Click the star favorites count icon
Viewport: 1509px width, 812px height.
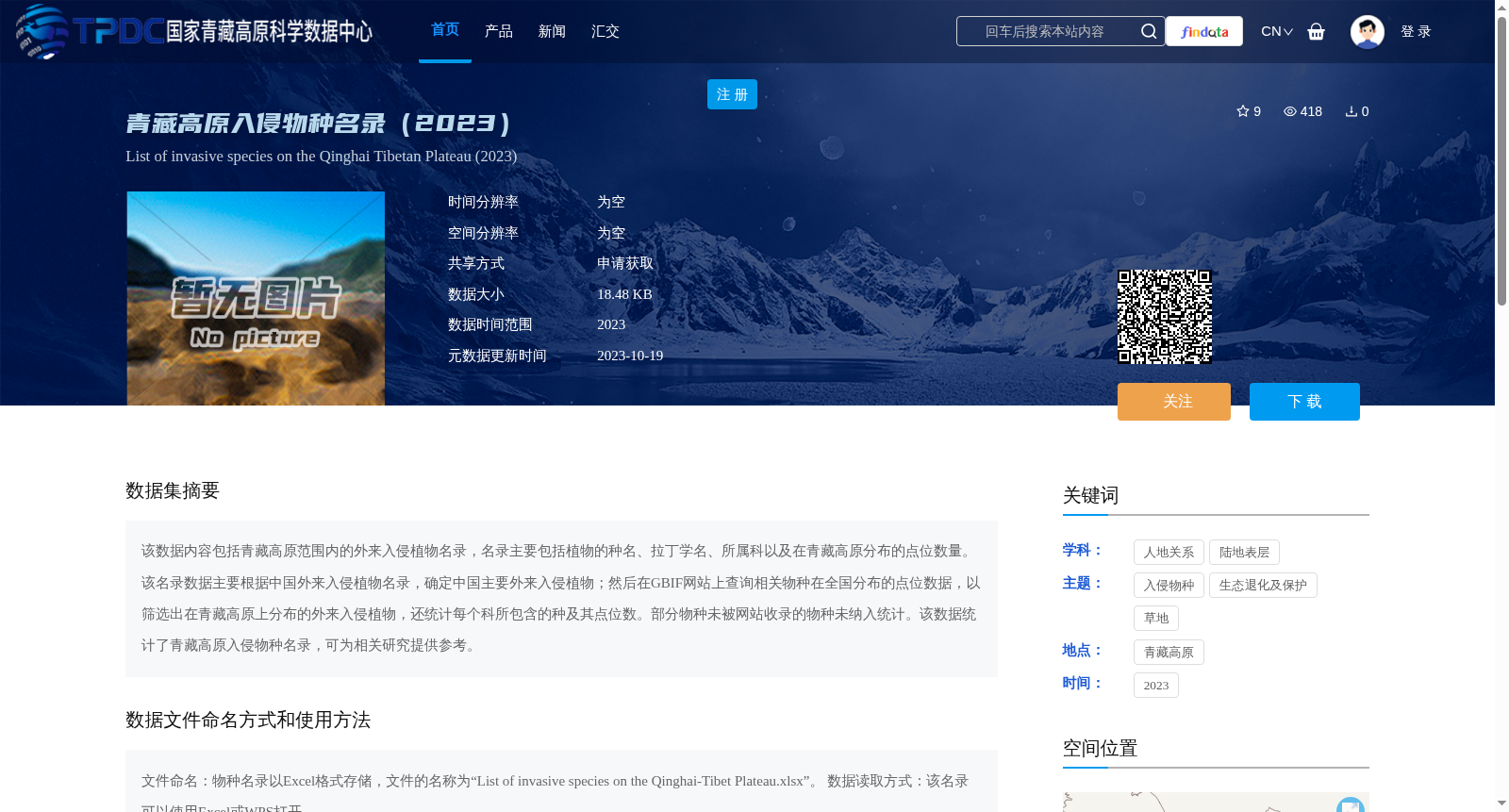[1243, 111]
